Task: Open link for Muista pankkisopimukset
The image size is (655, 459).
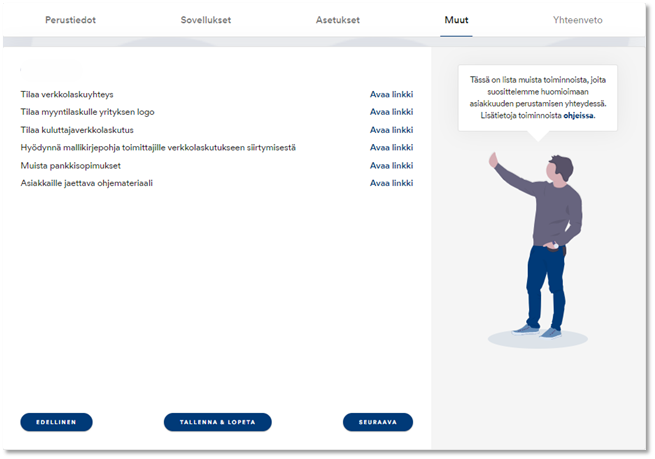Action: 391,165
